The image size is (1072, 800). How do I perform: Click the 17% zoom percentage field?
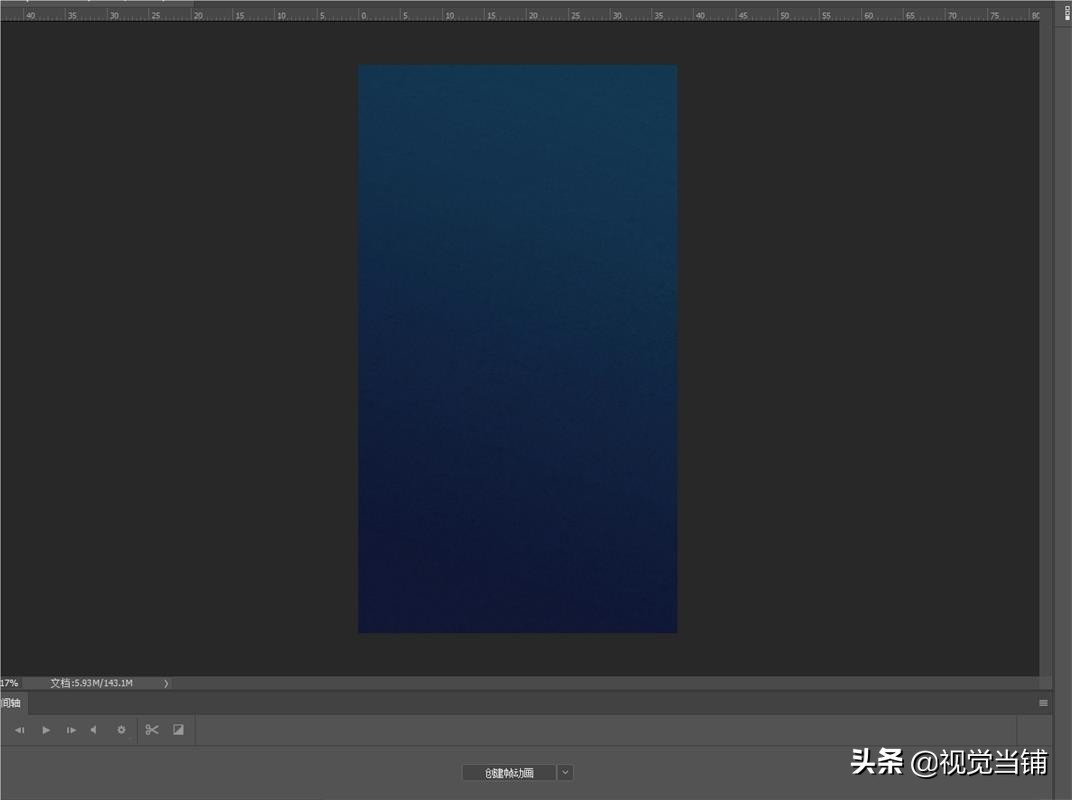tap(8, 682)
